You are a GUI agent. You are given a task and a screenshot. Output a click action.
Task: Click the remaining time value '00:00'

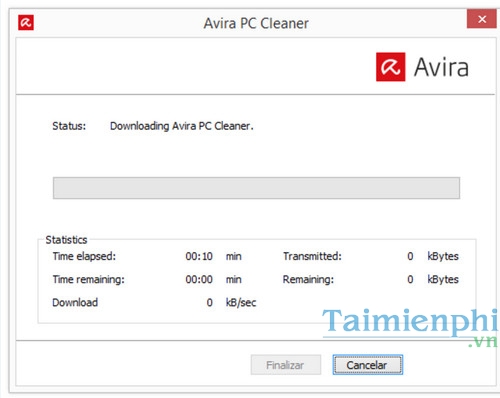click(199, 279)
